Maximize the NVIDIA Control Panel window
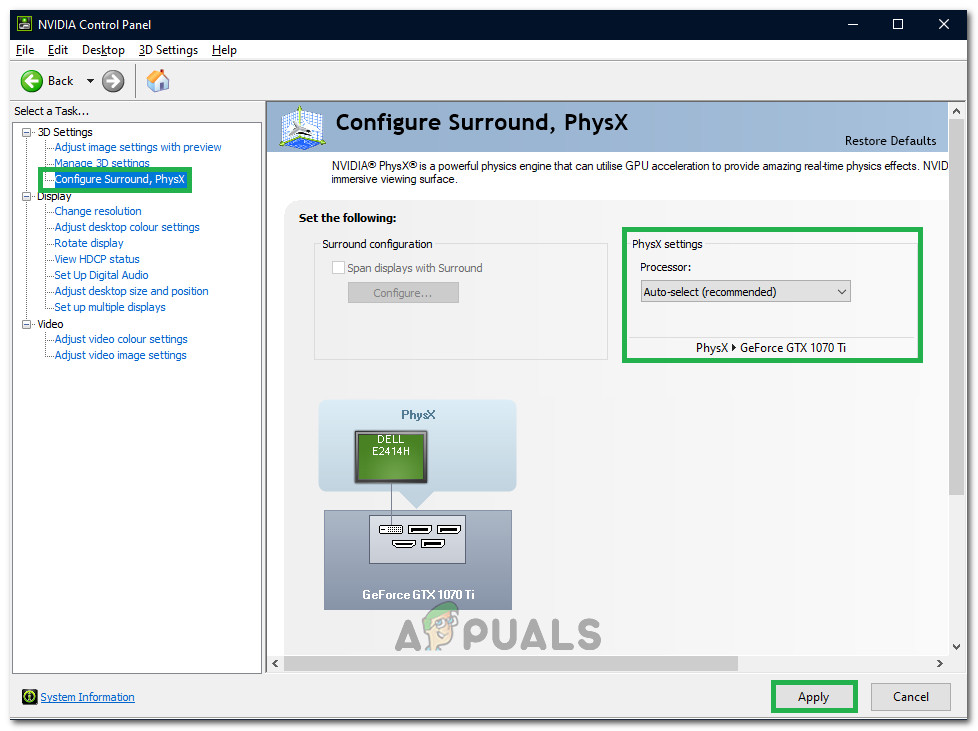 tap(898, 24)
